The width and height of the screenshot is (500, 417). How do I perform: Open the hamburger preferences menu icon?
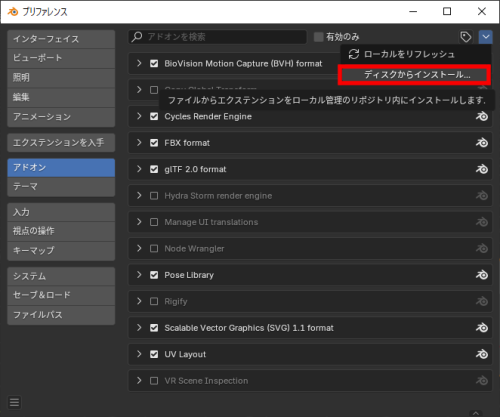pos(14,402)
